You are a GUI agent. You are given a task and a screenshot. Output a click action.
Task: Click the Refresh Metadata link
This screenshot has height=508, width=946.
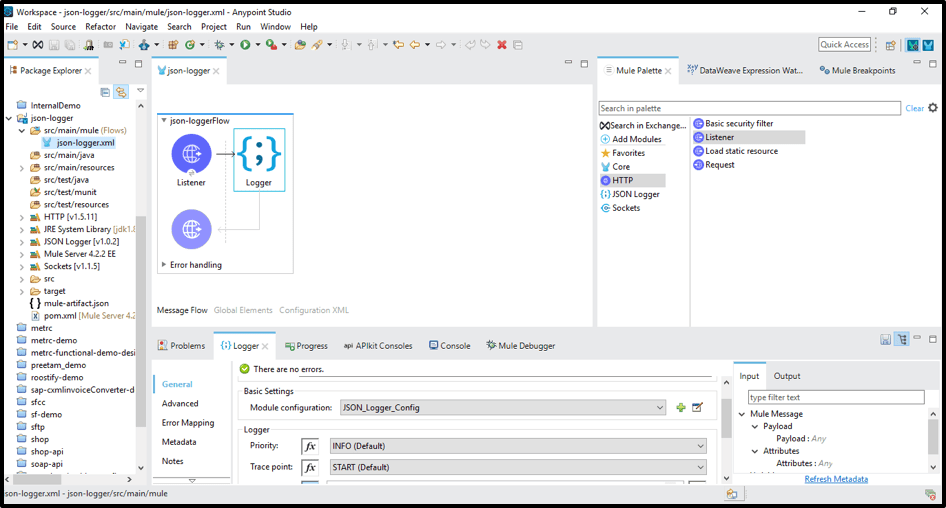(x=836, y=479)
